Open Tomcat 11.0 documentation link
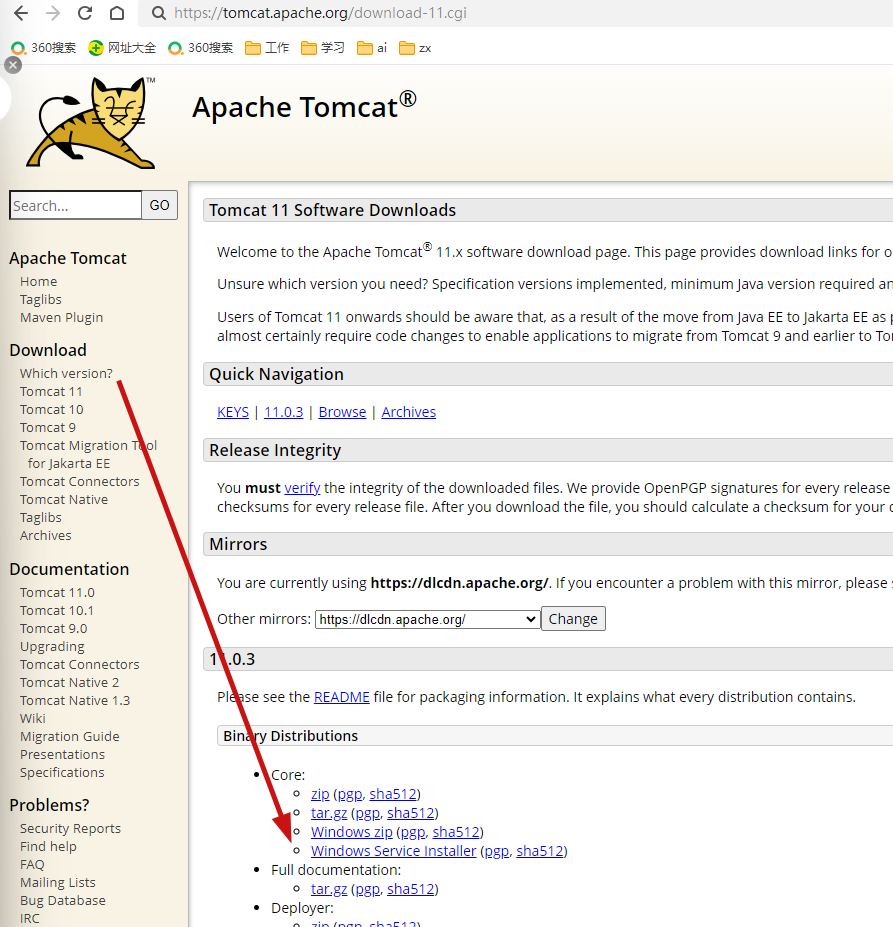Screen dimensions: 893x927 click(57, 592)
